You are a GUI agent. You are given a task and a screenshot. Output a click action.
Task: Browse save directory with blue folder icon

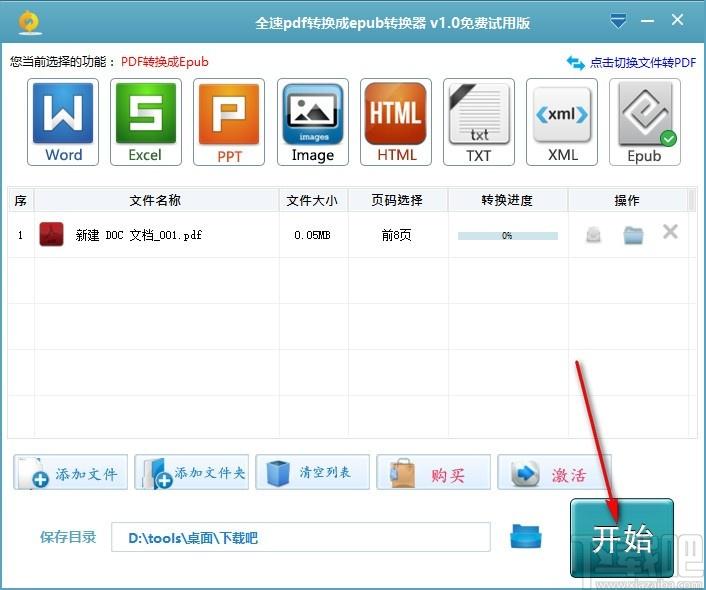click(x=525, y=536)
